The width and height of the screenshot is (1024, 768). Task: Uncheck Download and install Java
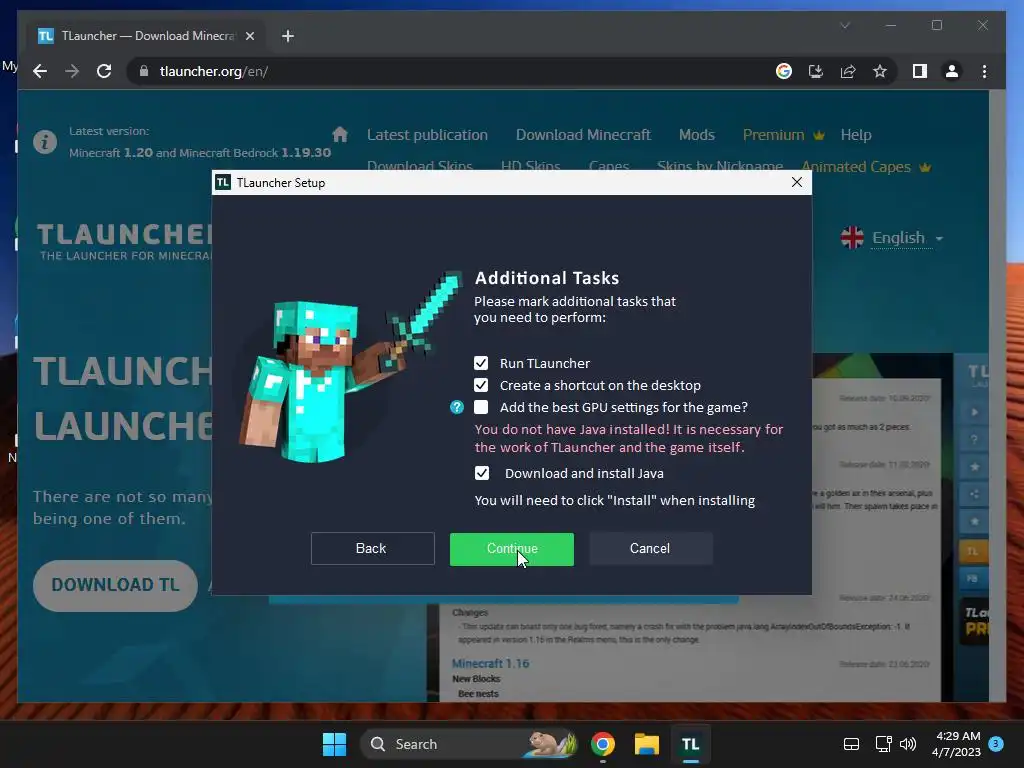pyautogui.click(x=481, y=473)
